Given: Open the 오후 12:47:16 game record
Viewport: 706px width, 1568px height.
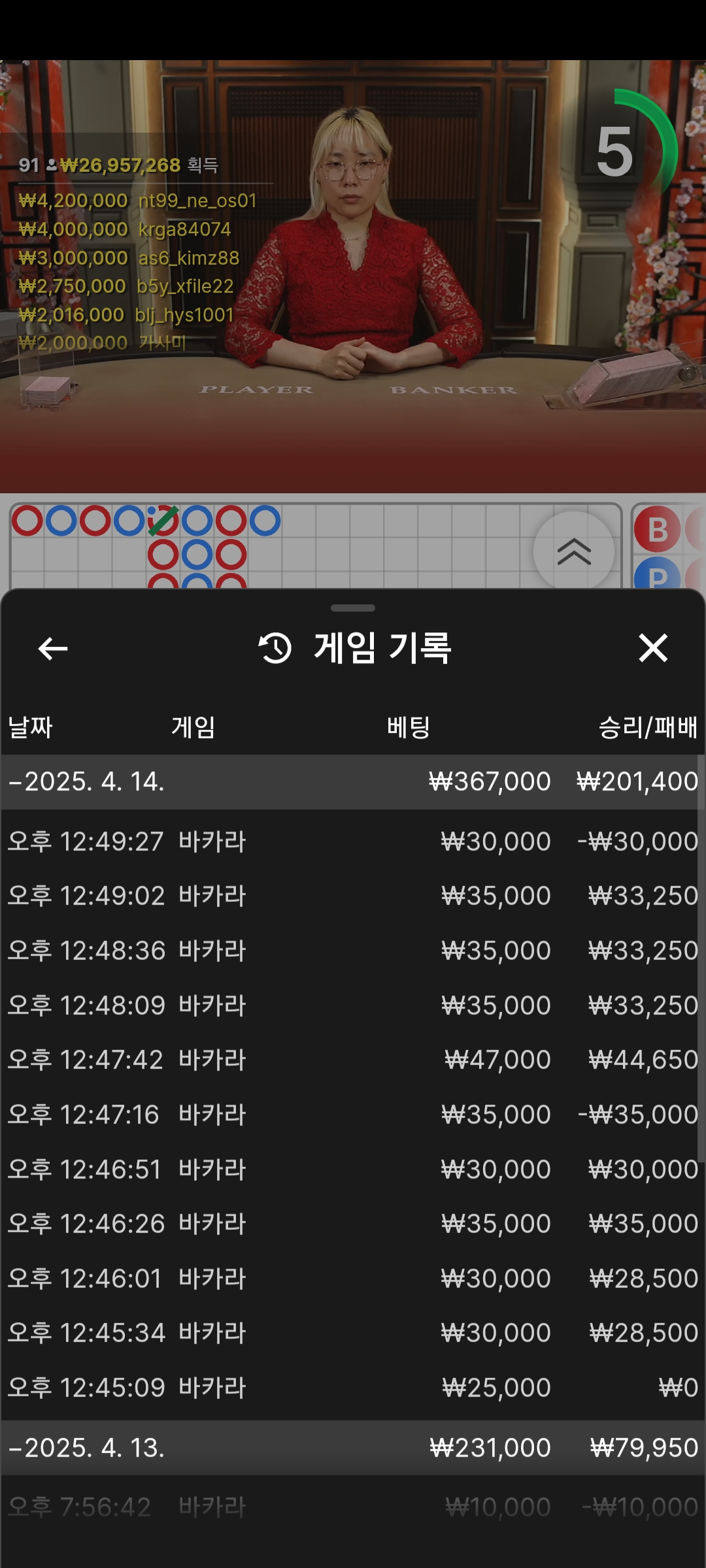Looking at the screenshot, I should [x=353, y=1115].
